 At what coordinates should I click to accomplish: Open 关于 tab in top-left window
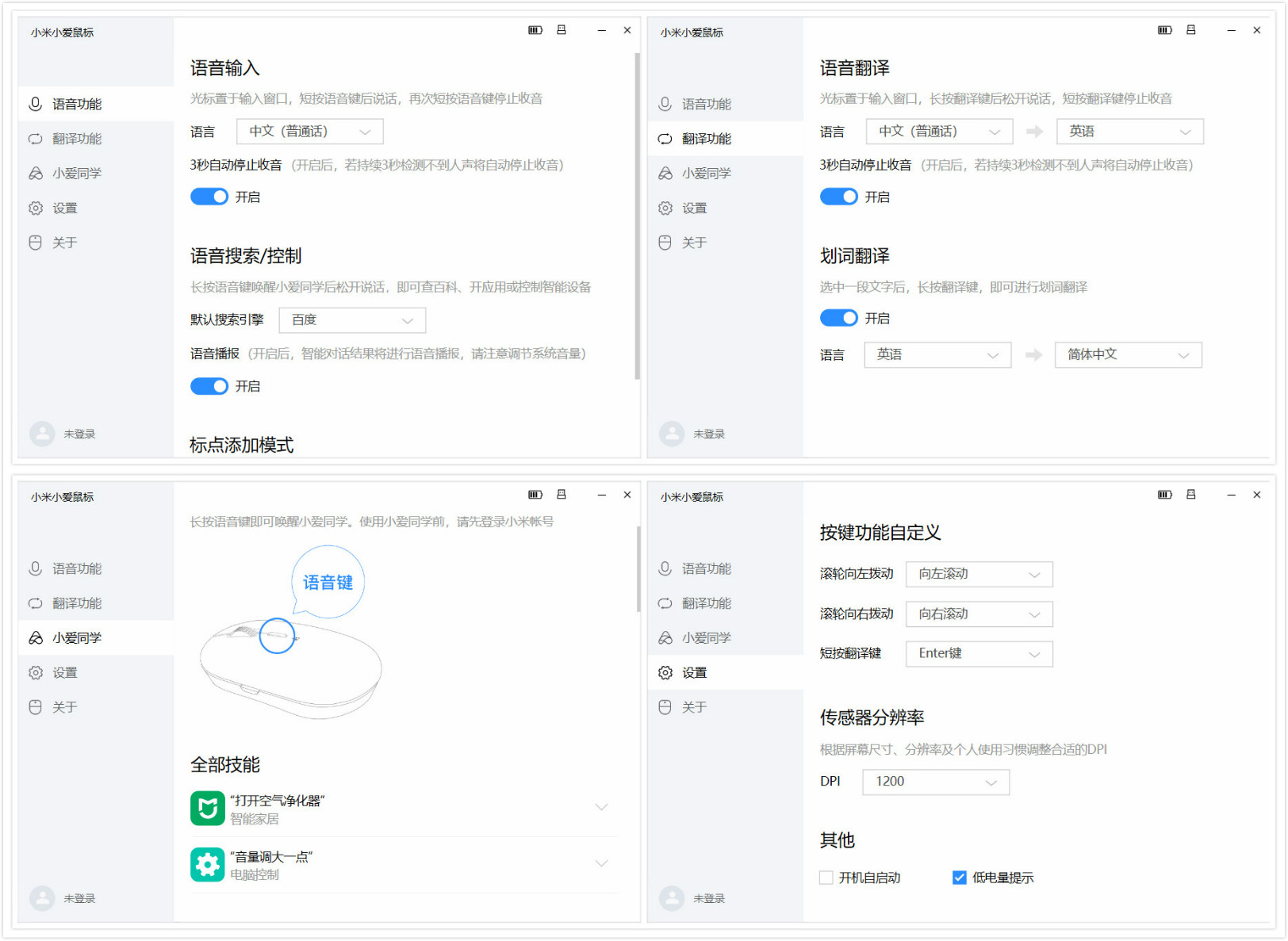click(x=96, y=243)
